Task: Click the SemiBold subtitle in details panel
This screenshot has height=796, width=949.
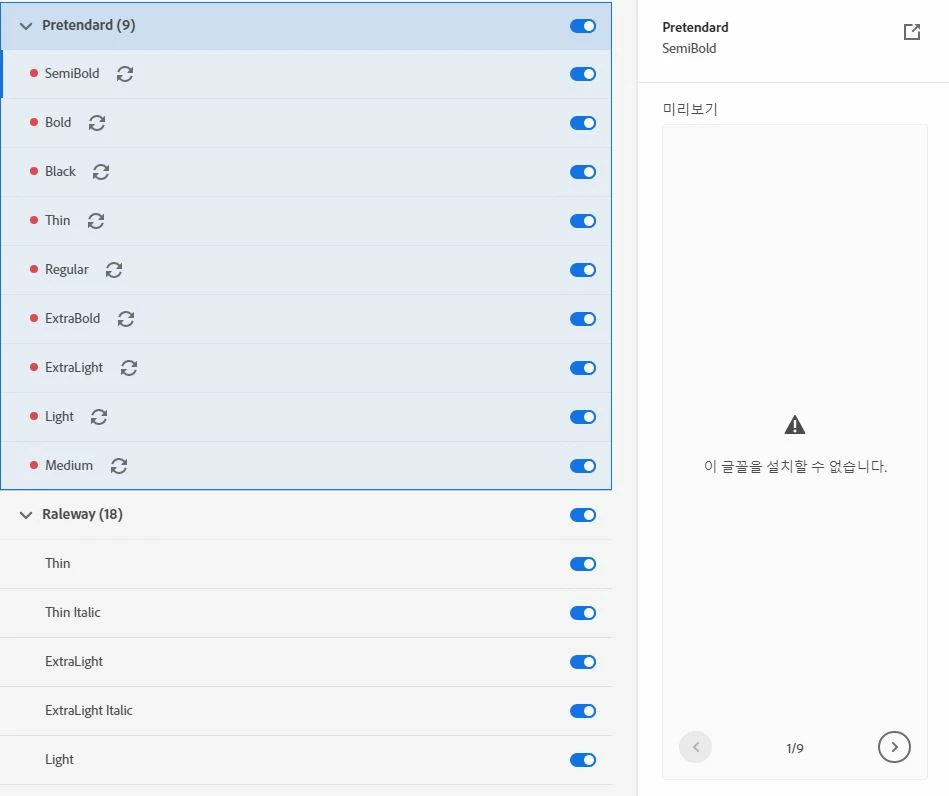Action: tap(689, 48)
